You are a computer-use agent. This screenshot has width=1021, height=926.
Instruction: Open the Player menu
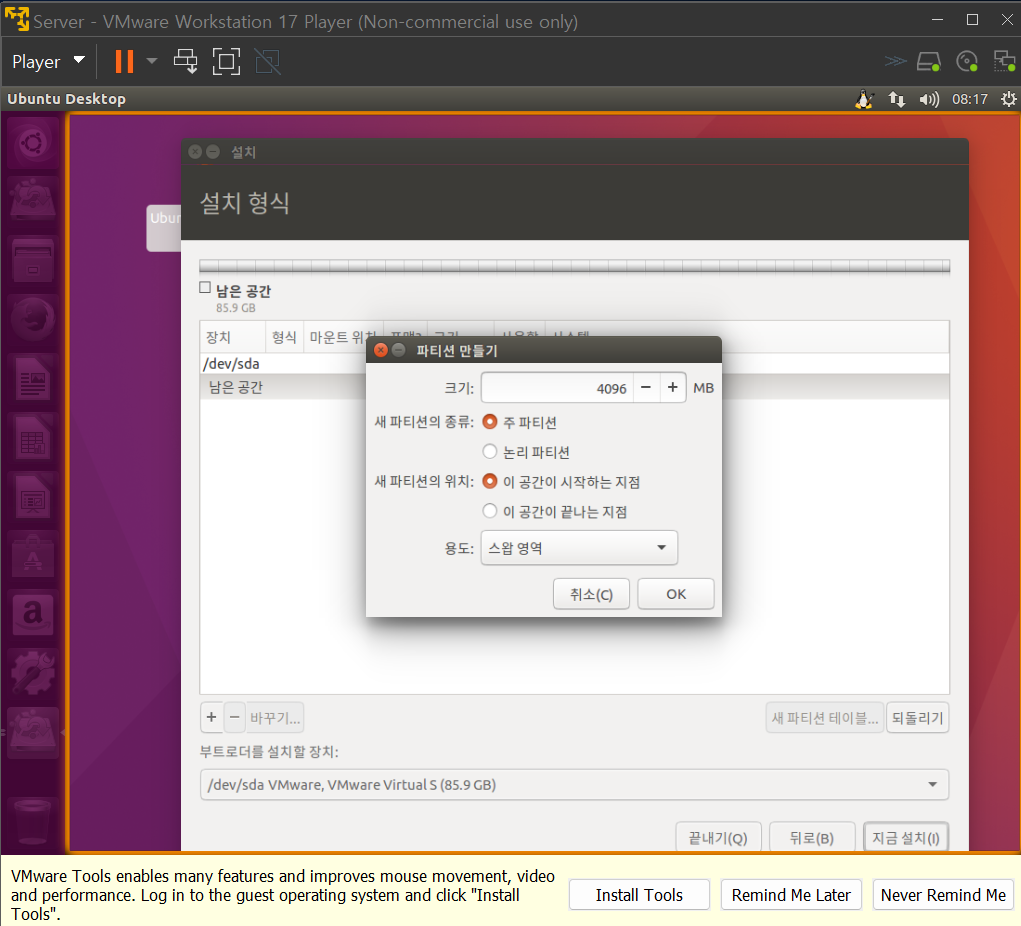48,61
